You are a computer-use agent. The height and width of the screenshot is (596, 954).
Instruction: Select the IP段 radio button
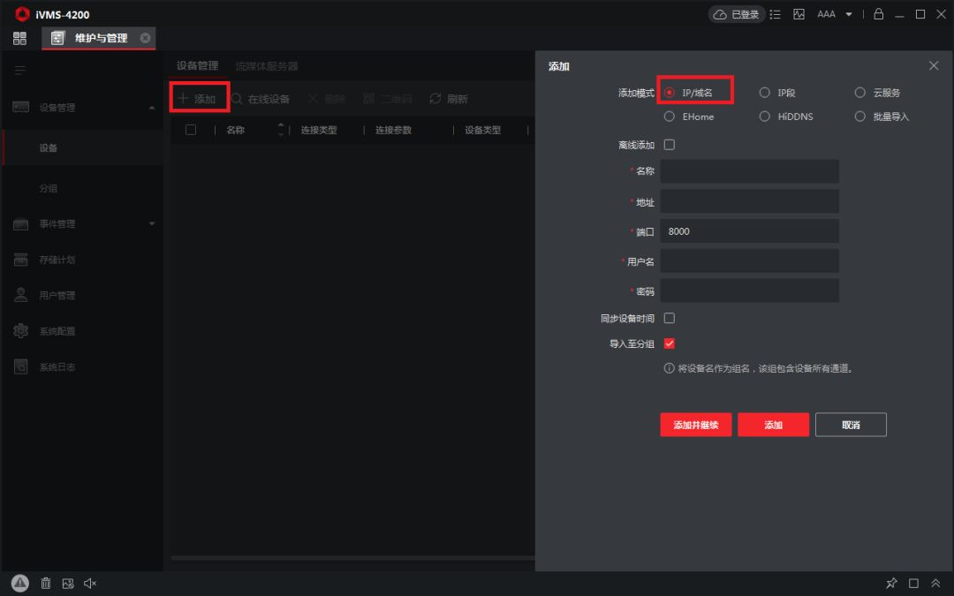(x=765, y=92)
